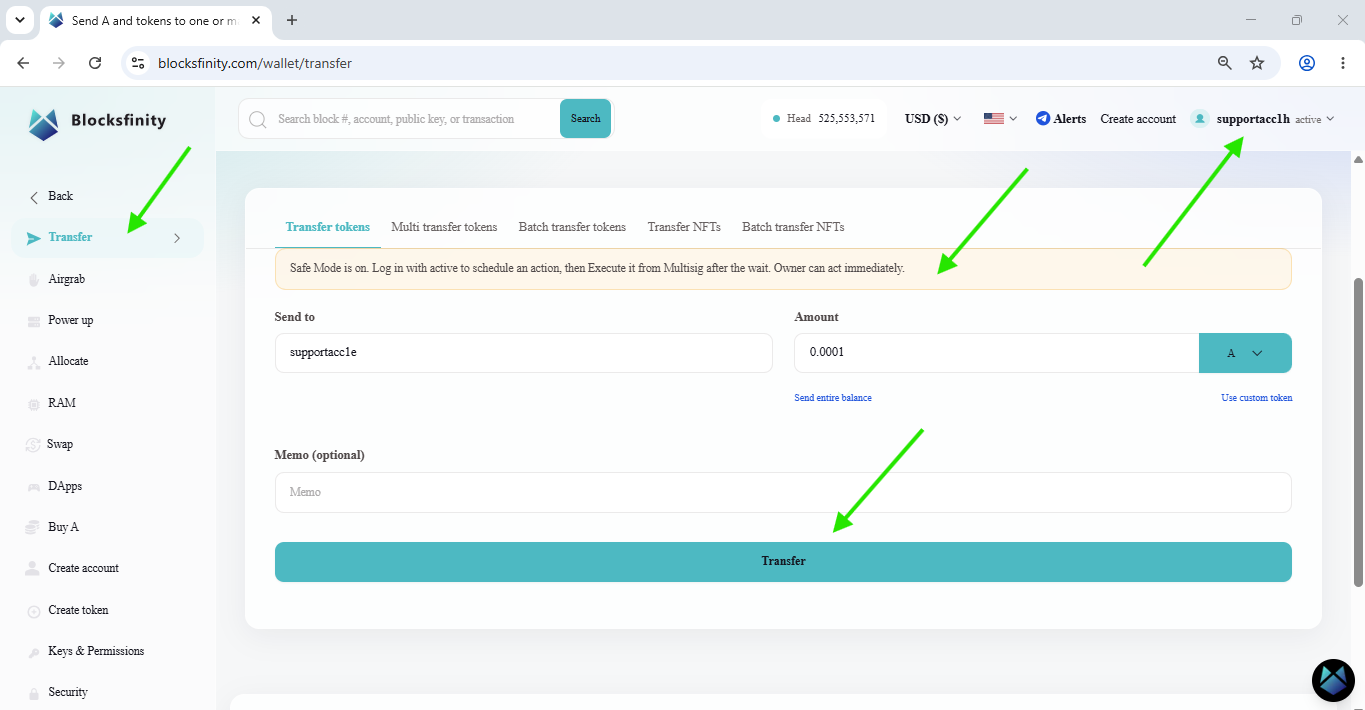Click the Head block number 525,553,571
Image resolution: width=1365 pixels, height=710 pixels.
click(x=846, y=118)
